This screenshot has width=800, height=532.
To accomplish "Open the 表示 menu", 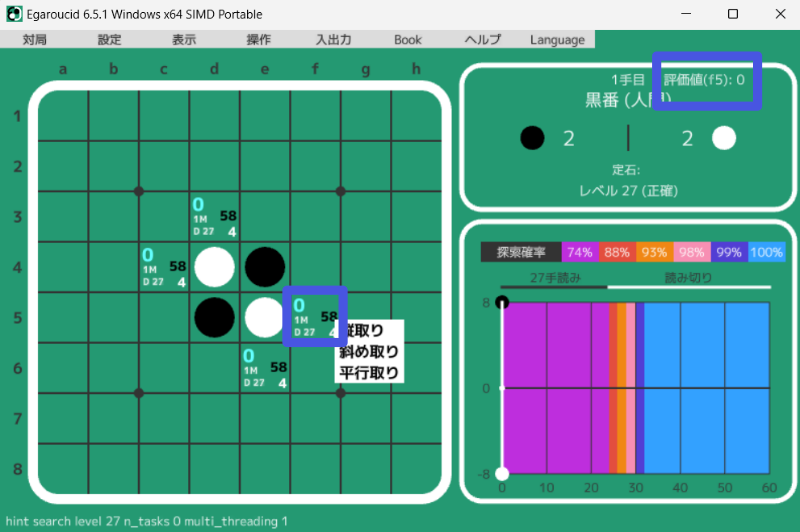I will [x=184, y=40].
